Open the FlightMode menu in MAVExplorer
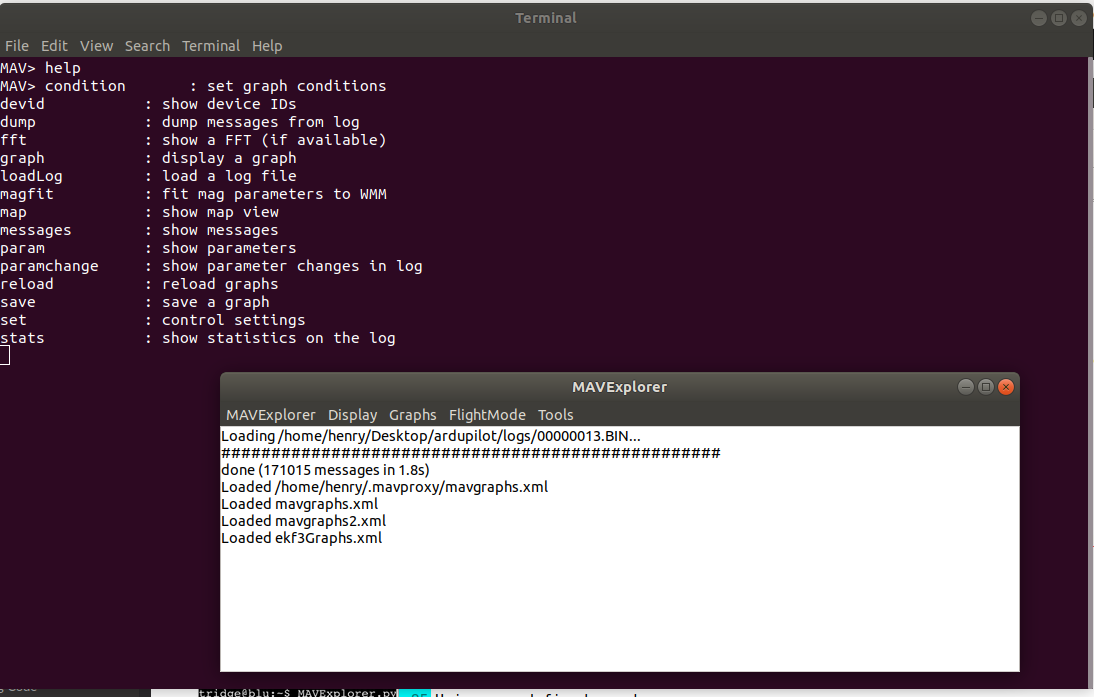 [487, 415]
